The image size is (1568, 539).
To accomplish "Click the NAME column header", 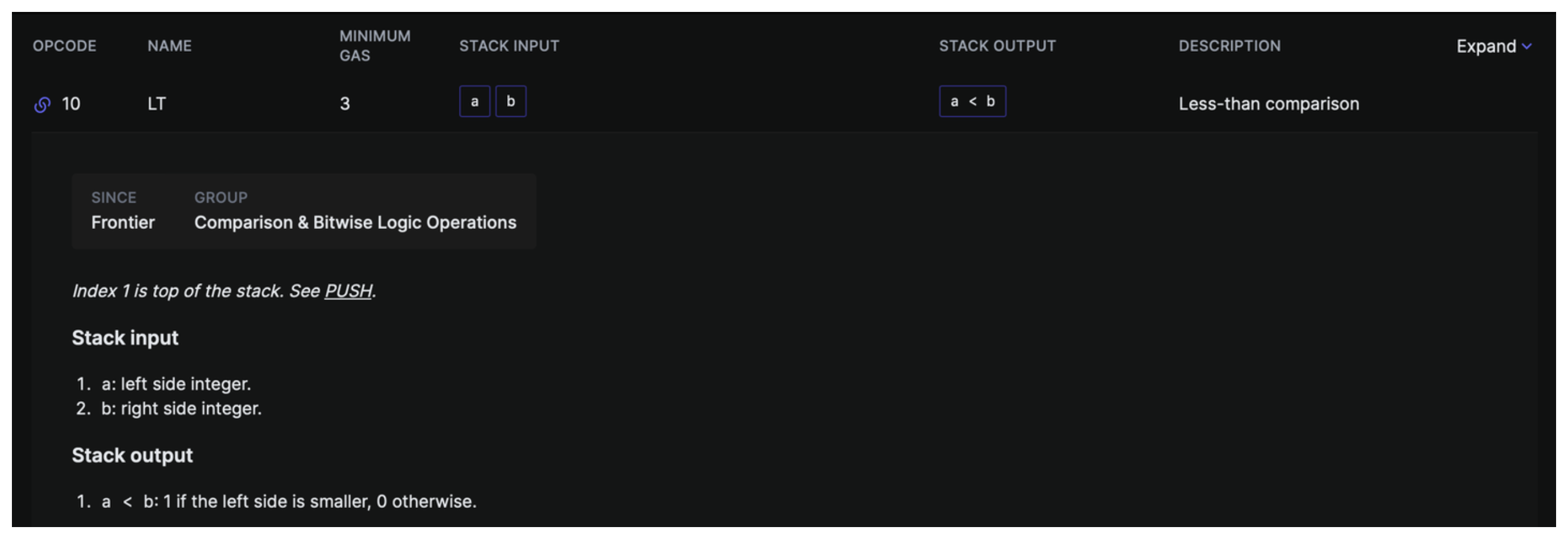I will 169,47.
